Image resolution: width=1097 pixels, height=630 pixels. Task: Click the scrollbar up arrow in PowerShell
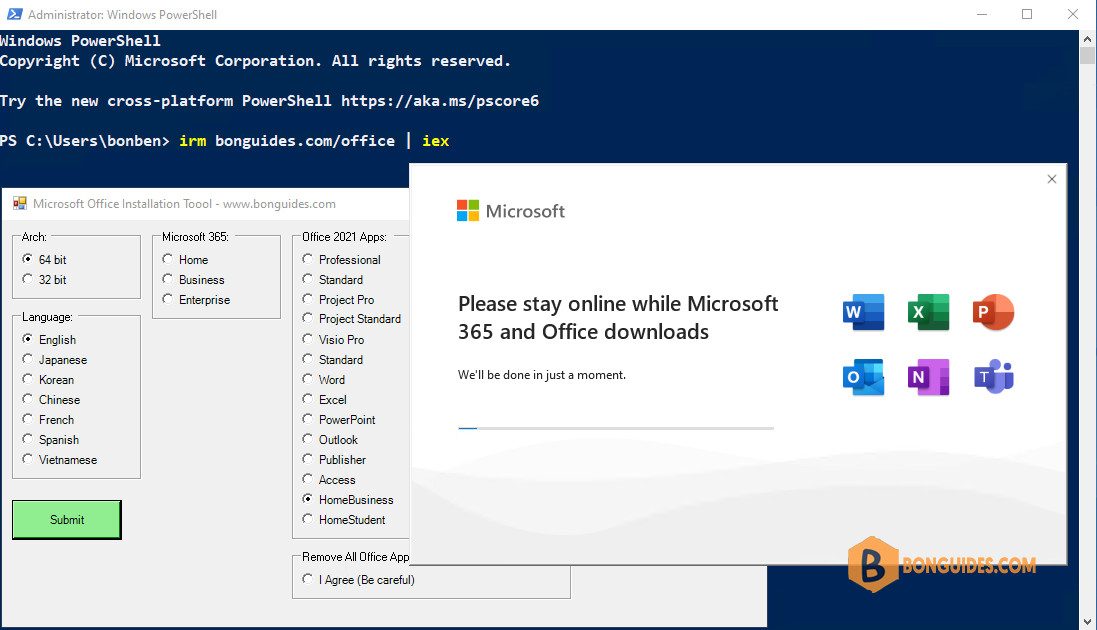(x=1087, y=38)
